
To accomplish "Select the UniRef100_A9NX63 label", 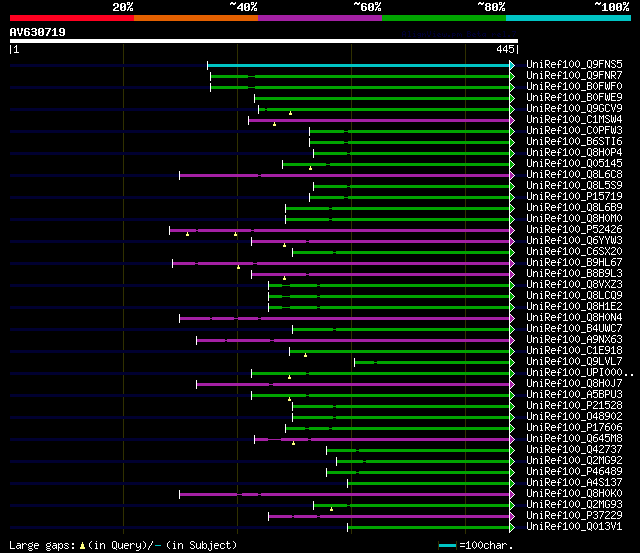I will [x=574, y=340].
